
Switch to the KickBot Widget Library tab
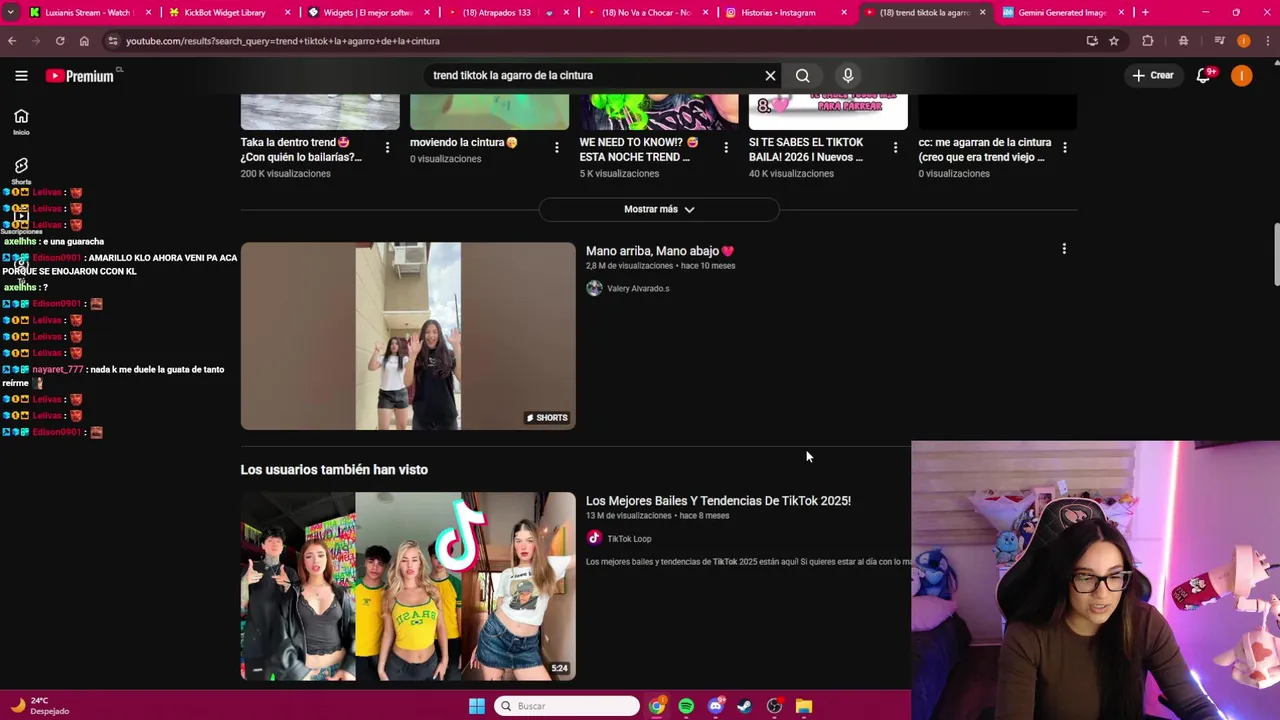224,13
